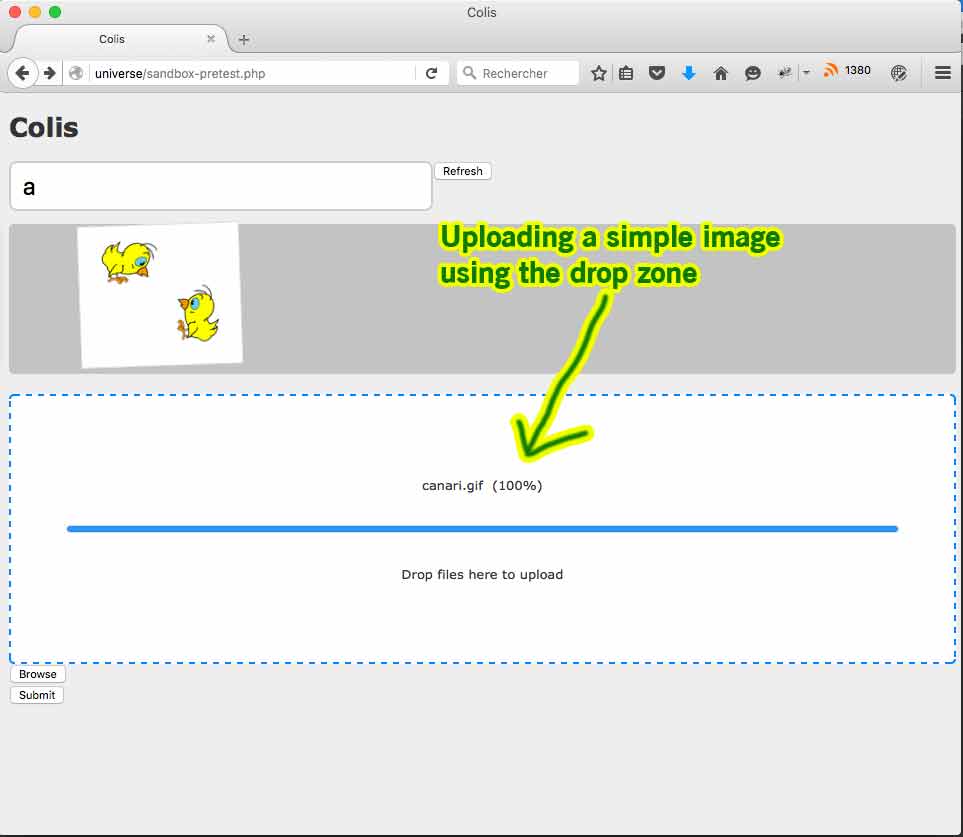Screen dimensions: 963x837
Task: Bookmark this page with the star icon
Action: 598,73
